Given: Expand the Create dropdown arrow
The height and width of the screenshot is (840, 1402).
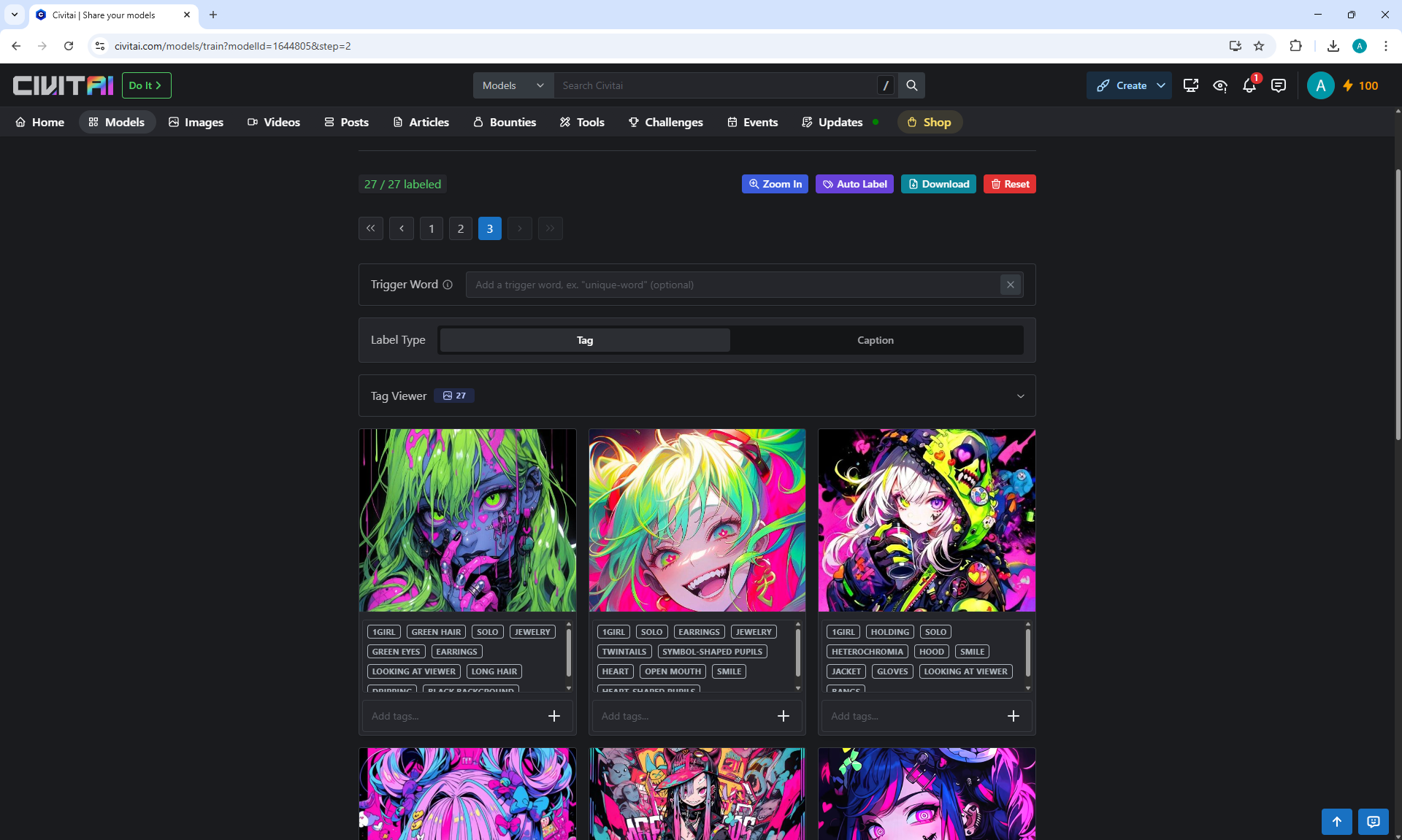Looking at the screenshot, I should click(x=1161, y=85).
